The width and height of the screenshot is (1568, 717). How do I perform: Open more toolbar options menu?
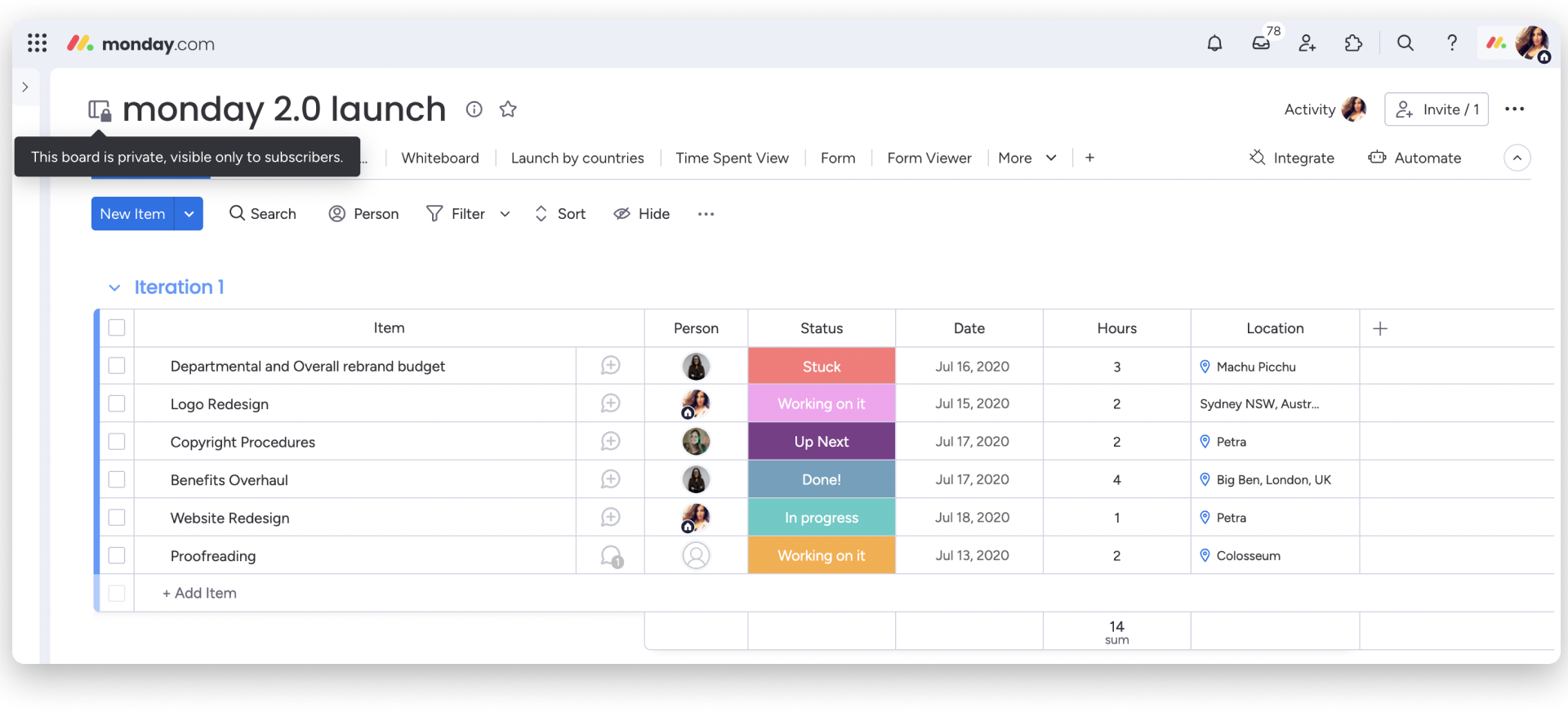(x=706, y=214)
